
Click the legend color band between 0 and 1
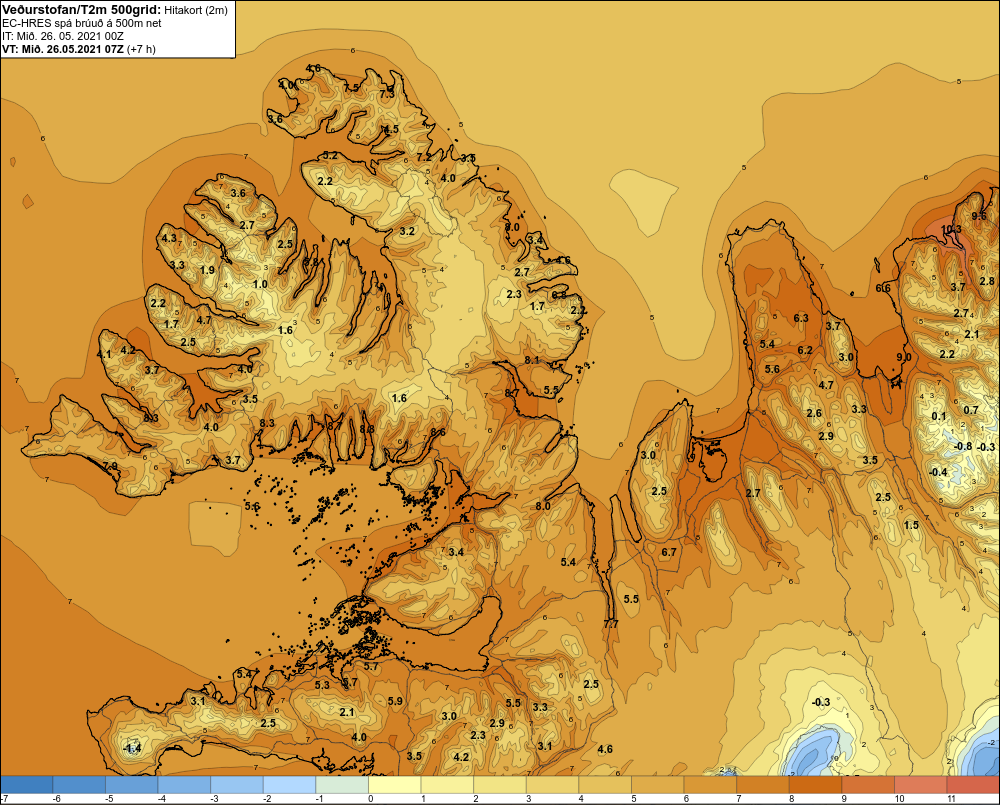pos(395,784)
